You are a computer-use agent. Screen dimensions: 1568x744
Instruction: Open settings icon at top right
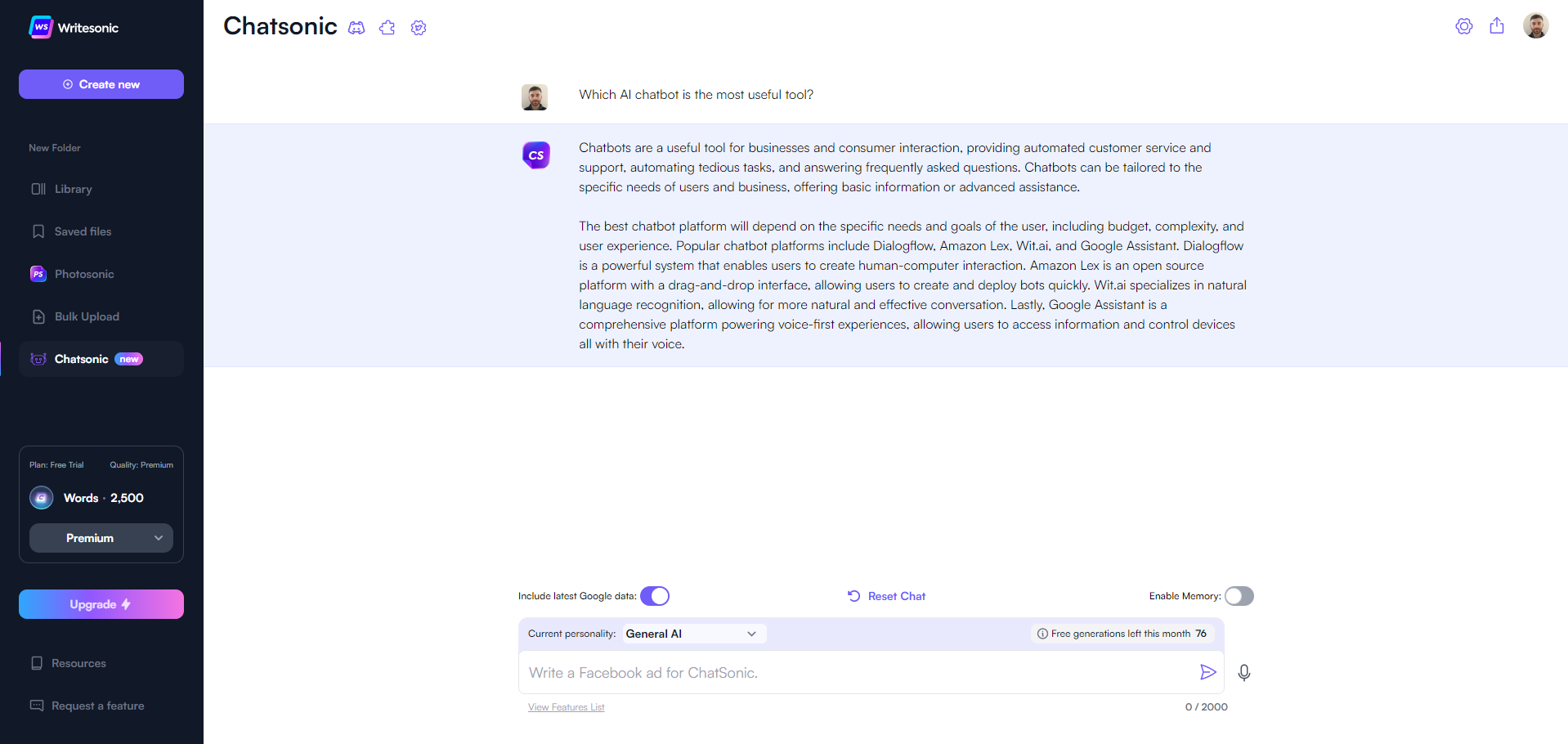pos(1464,26)
